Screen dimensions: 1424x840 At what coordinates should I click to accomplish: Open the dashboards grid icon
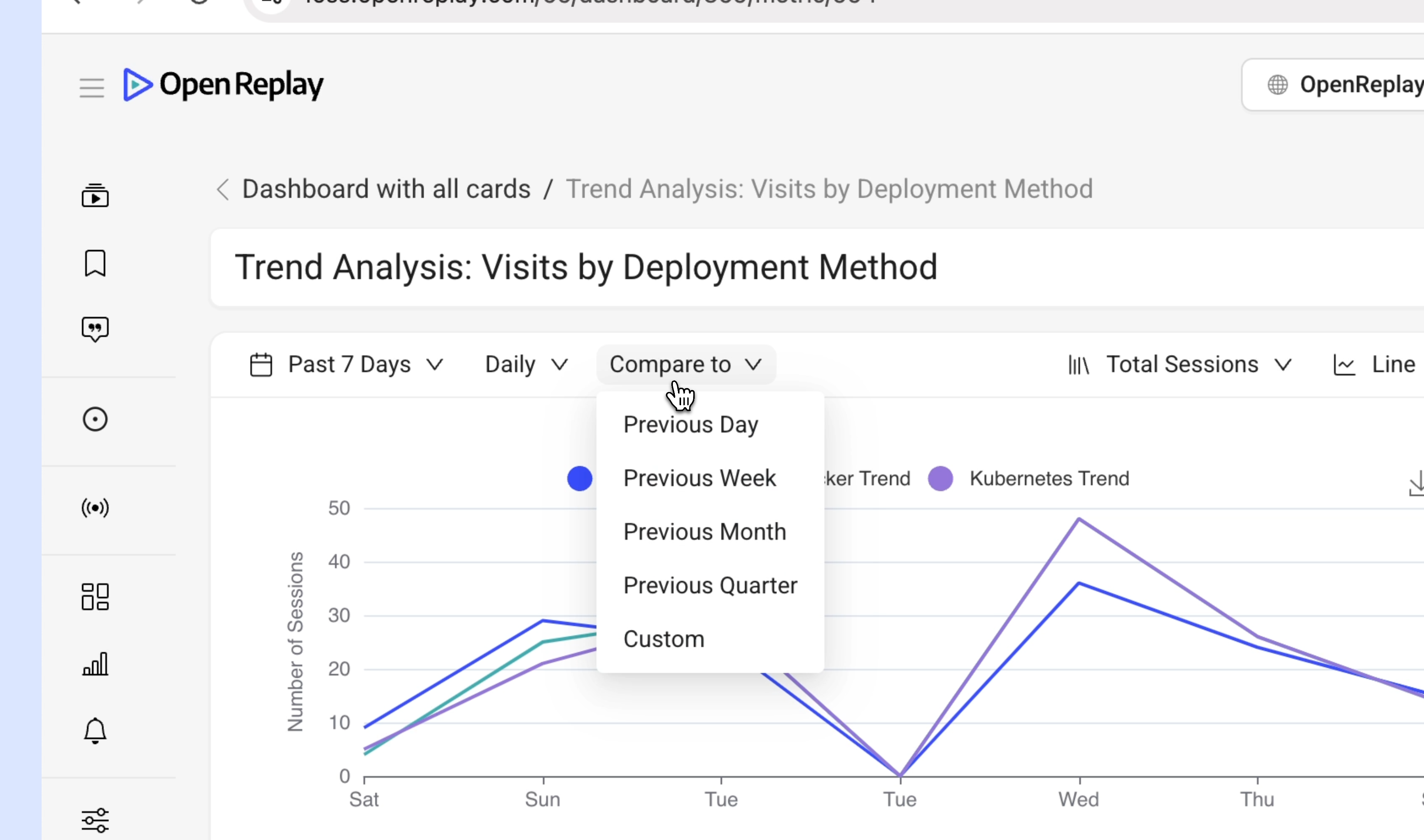pos(95,597)
